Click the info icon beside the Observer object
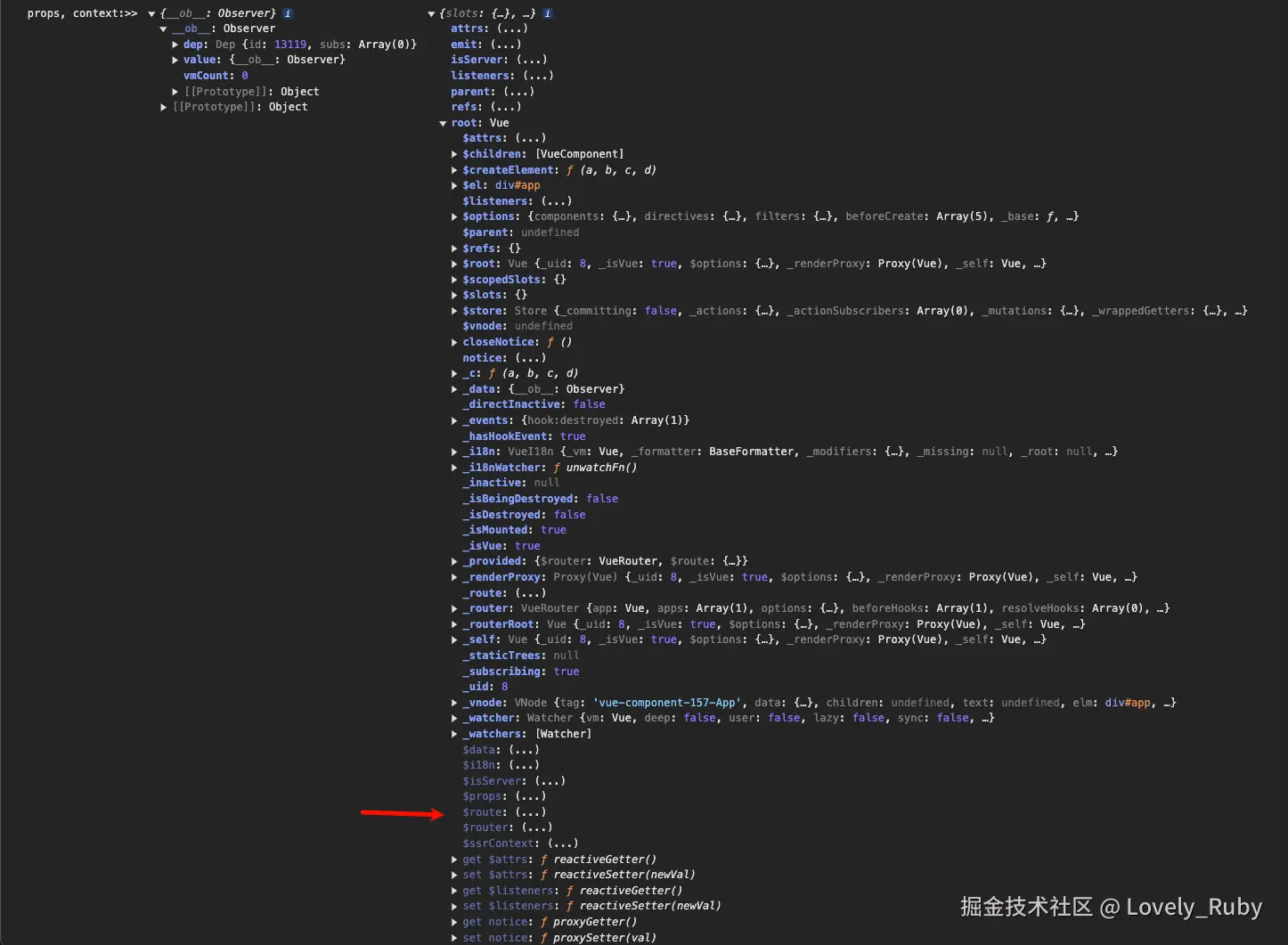This screenshot has width=1288, height=945. point(288,13)
